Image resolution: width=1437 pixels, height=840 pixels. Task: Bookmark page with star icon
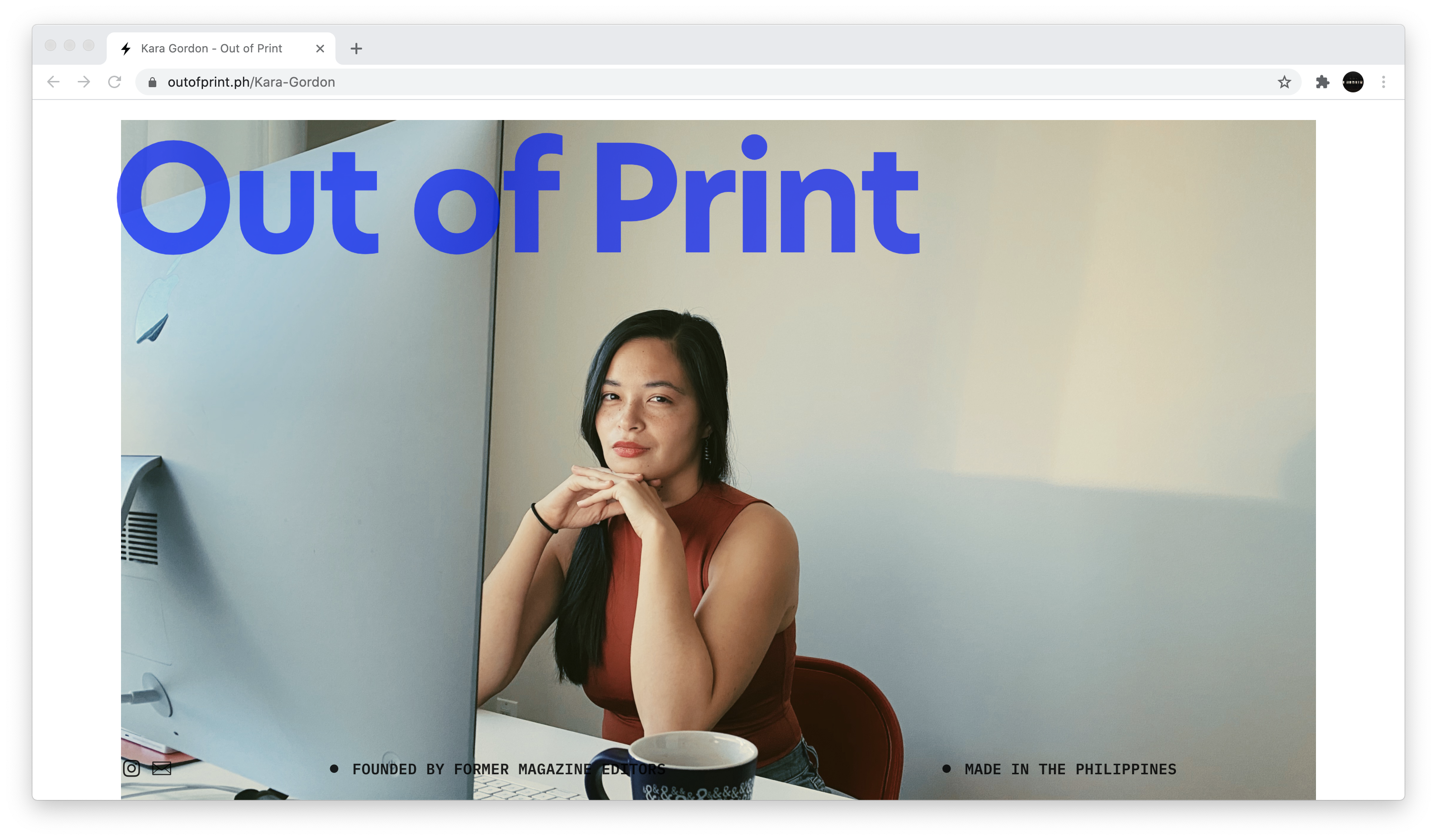click(x=1284, y=82)
